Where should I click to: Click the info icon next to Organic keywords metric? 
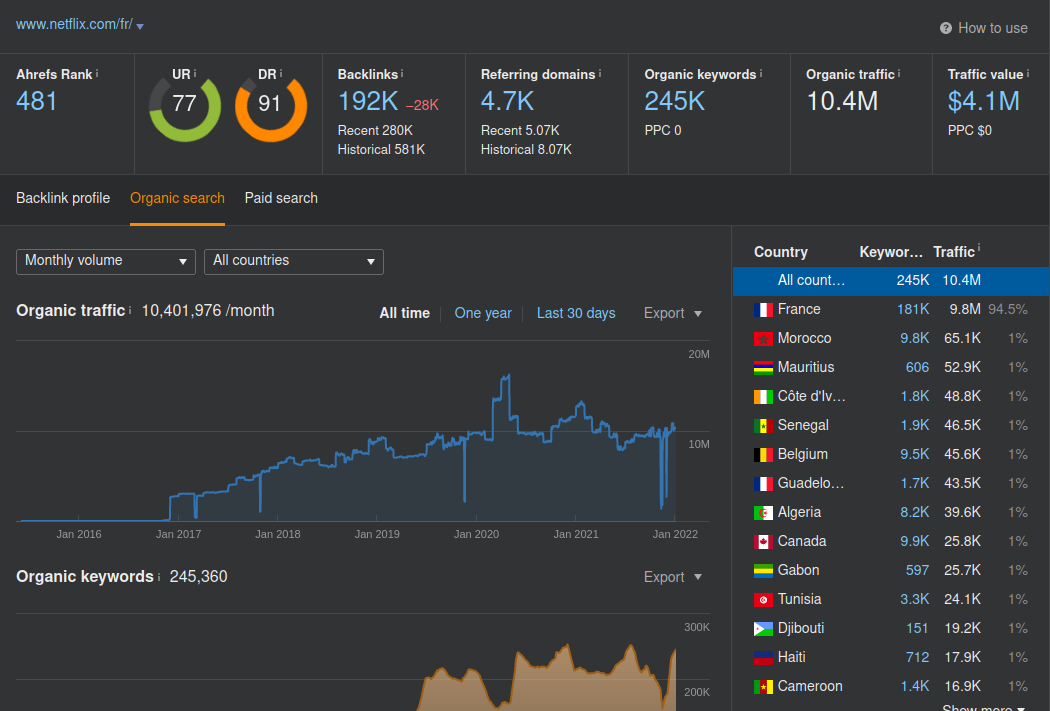click(761, 73)
